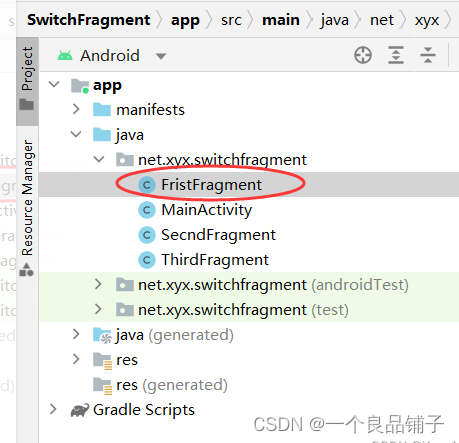Image resolution: width=459 pixels, height=443 pixels.
Task: Select the ThirdFragment class
Action: 215,260
